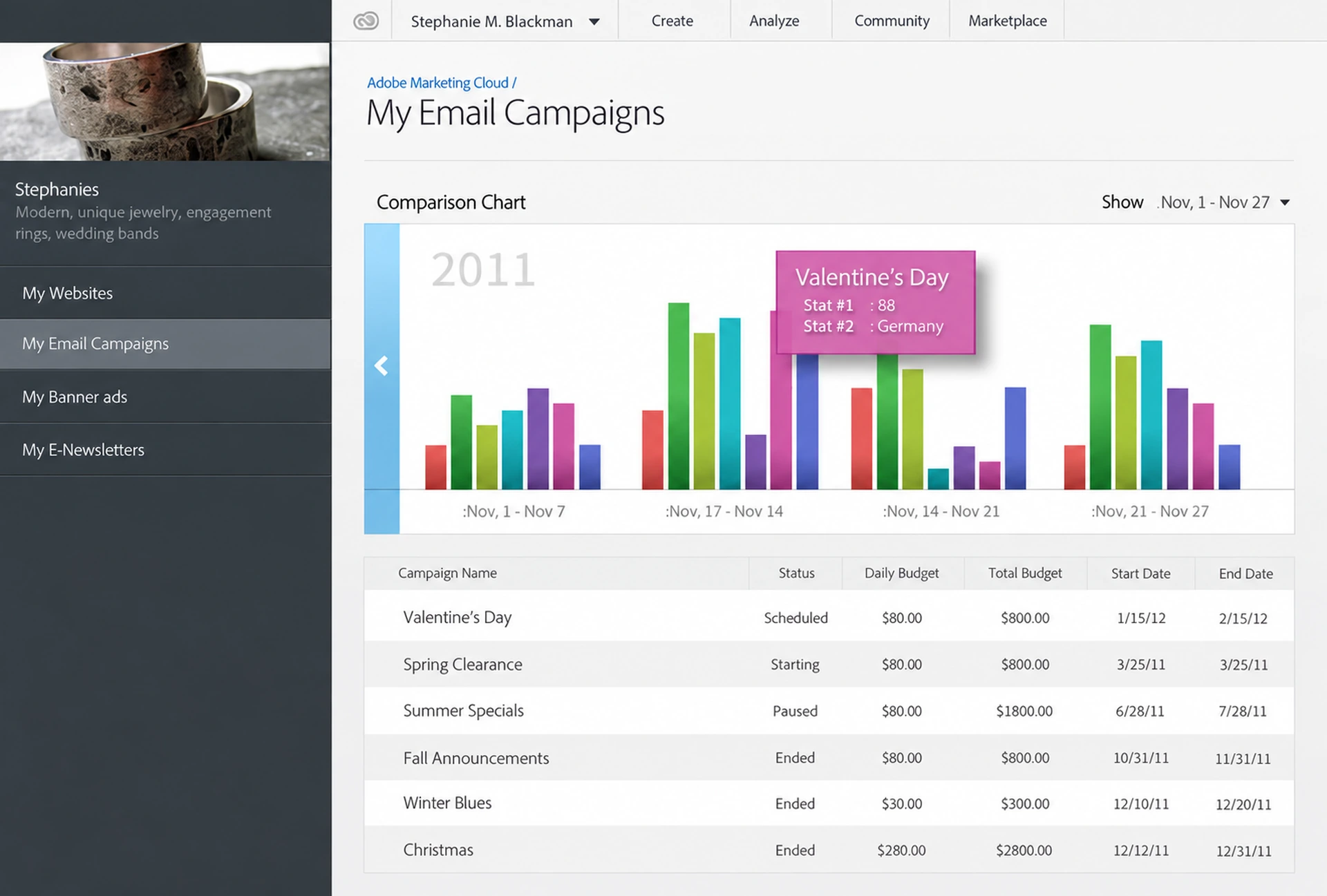Click the Paused status of Summer Specials
Viewport: 1327px width, 896px height.
click(795, 711)
